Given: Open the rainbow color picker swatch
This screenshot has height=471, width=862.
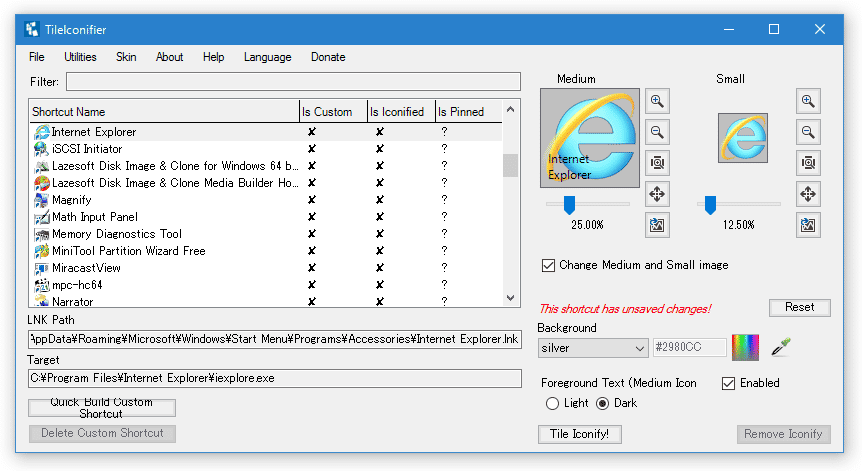Looking at the screenshot, I should 745,347.
